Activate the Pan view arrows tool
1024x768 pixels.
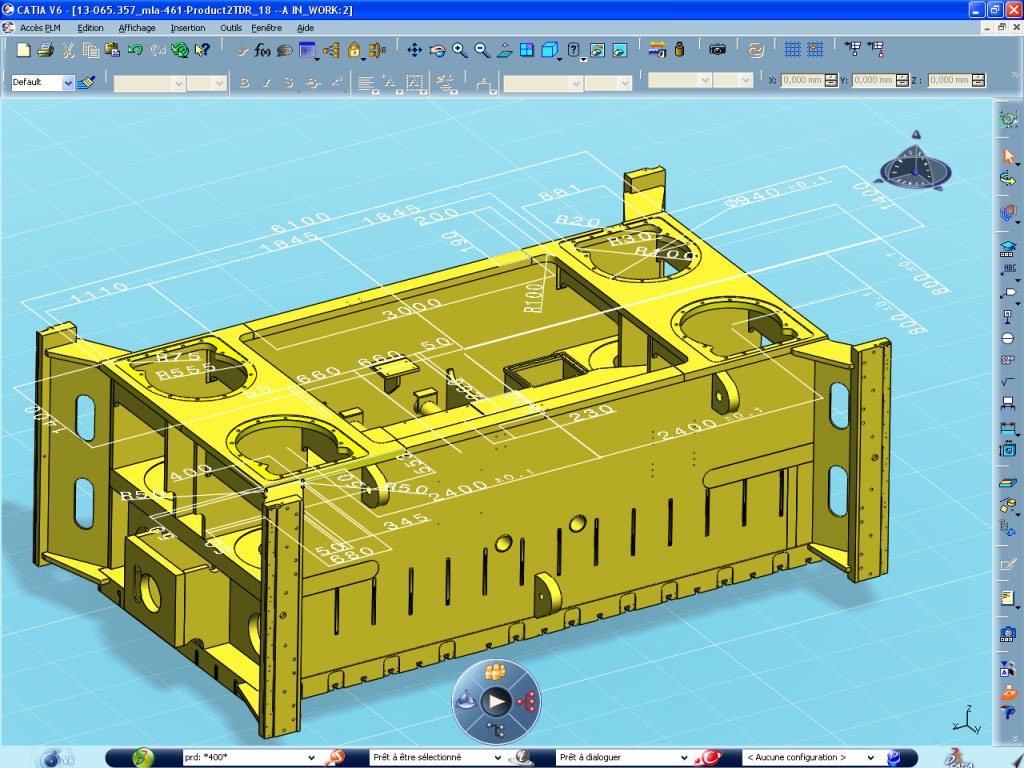[x=415, y=50]
